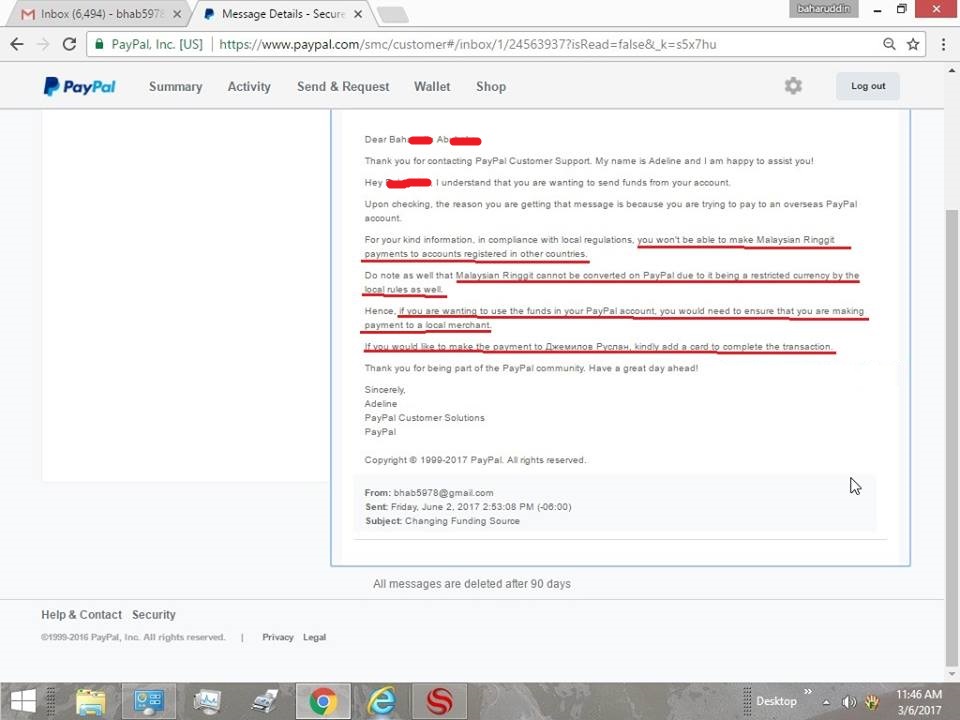Open the zoom magnifier in address bar
Screen dimensions: 960x720
click(x=889, y=44)
